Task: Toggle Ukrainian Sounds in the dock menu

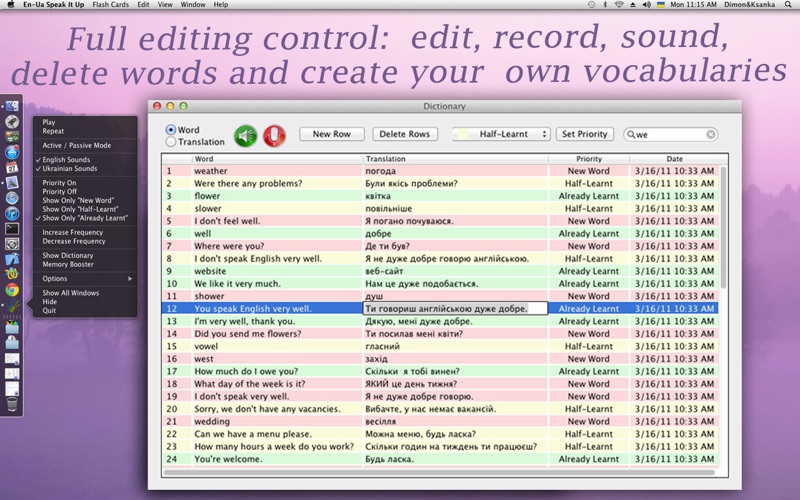Action: (x=69, y=168)
